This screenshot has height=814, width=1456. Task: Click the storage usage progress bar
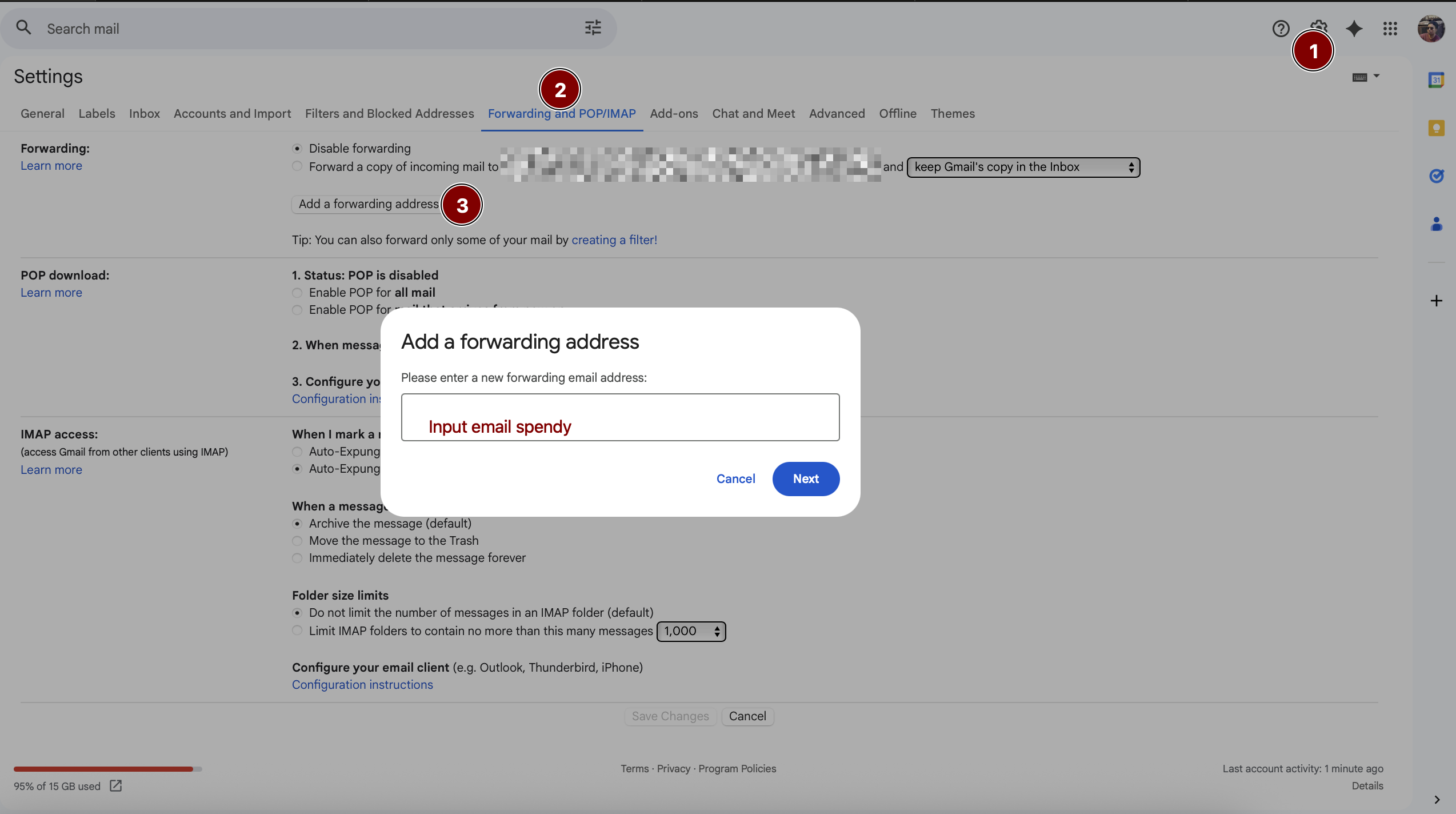pyautogui.click(x=108, y=769)
